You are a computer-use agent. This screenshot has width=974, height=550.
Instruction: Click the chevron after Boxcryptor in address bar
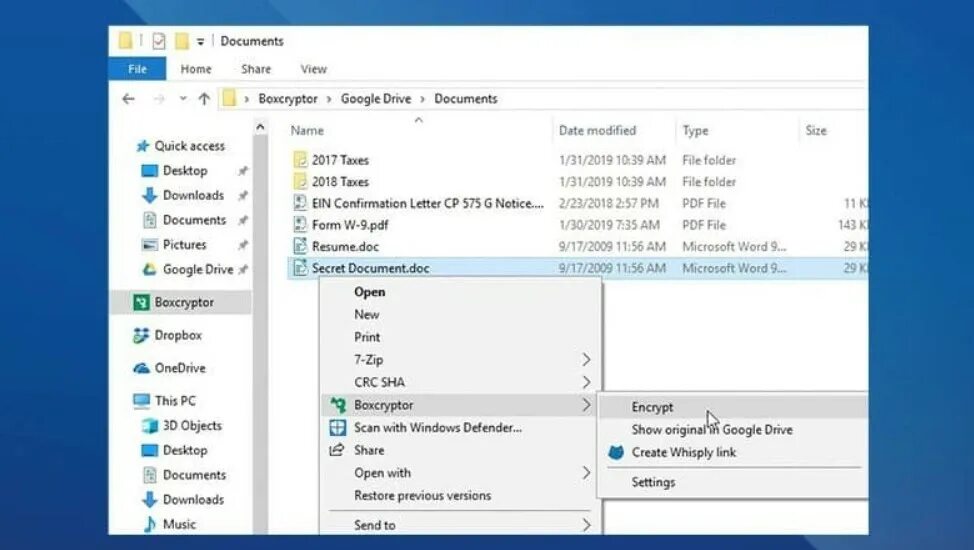click(x=329, y=99)
